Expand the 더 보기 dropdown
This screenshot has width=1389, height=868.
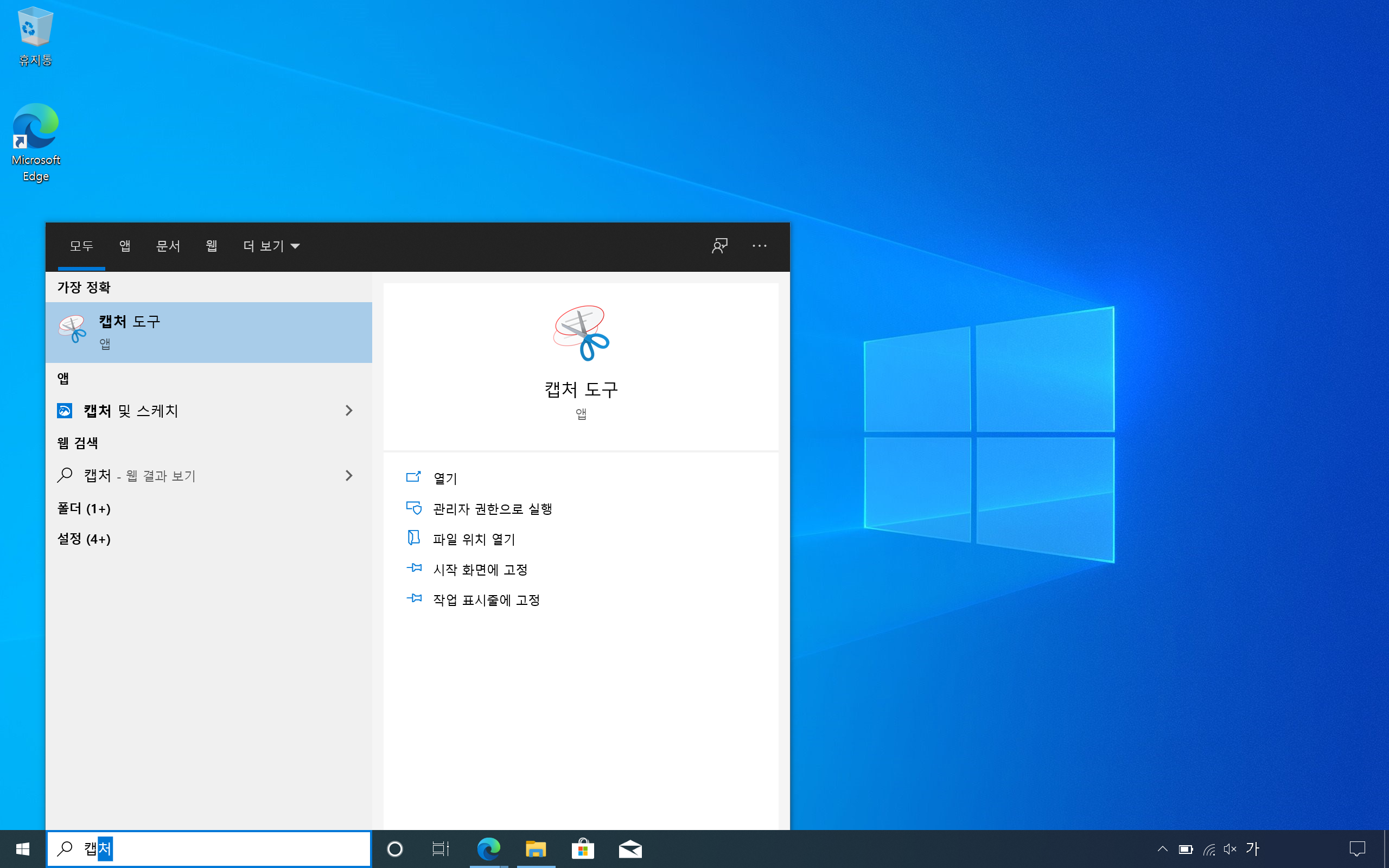click(271, 246)
